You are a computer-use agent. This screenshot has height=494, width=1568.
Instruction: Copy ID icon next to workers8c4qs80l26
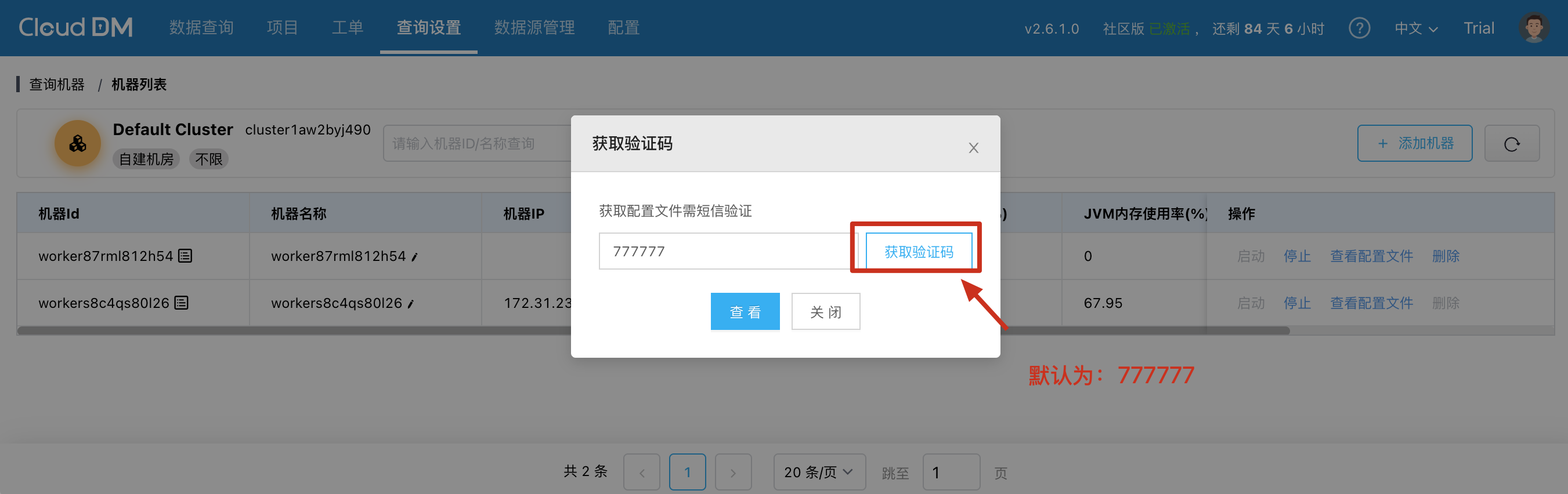click(x=182, y=302)
